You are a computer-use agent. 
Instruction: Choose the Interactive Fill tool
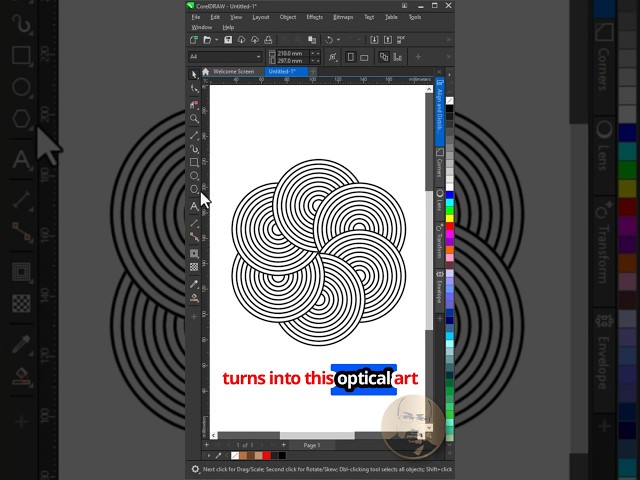click(x=194, y=298)
